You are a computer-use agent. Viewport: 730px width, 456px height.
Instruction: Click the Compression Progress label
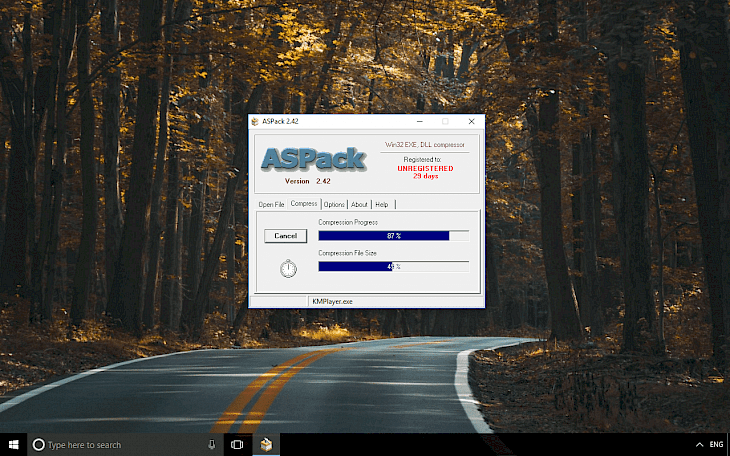pyautogui.click(x=348, y=222)
